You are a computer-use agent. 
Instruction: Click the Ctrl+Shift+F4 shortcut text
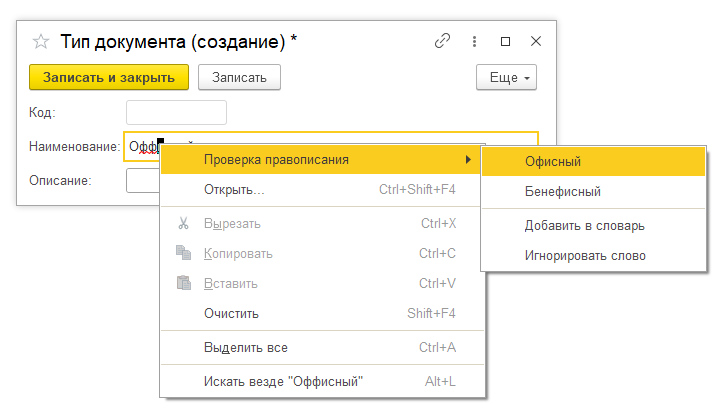(417, 190)
